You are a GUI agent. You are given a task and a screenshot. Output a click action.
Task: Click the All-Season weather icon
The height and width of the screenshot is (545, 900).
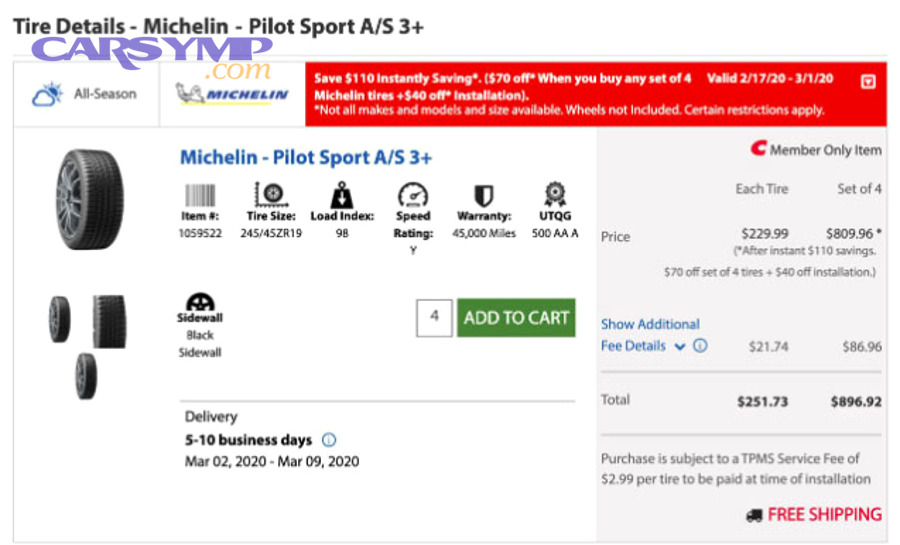click(x=48, y=95)
